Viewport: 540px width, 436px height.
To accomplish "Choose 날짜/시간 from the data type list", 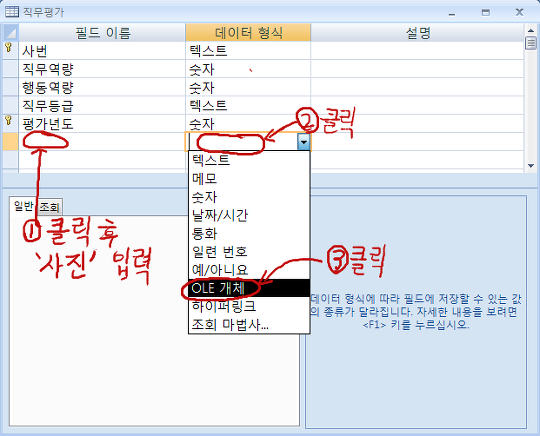I will point(249,215).
